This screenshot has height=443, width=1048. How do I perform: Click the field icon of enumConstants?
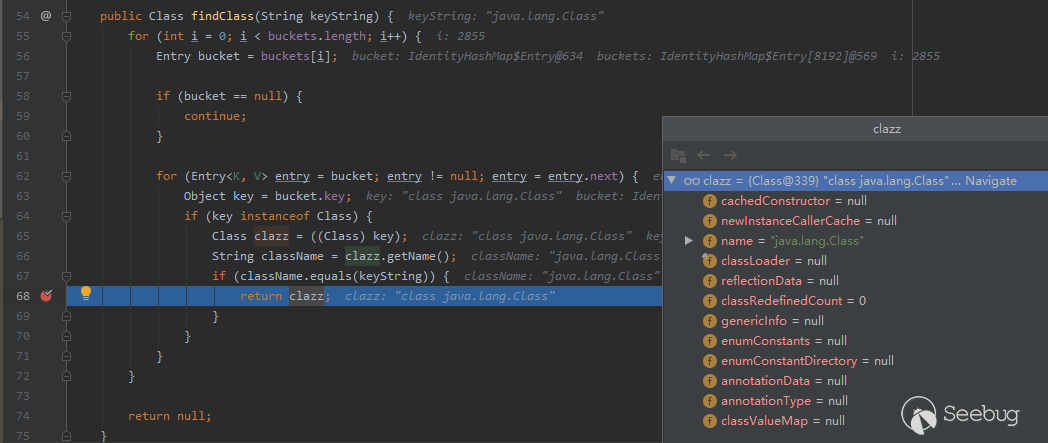pyautogui.click(x=710, y=341)
